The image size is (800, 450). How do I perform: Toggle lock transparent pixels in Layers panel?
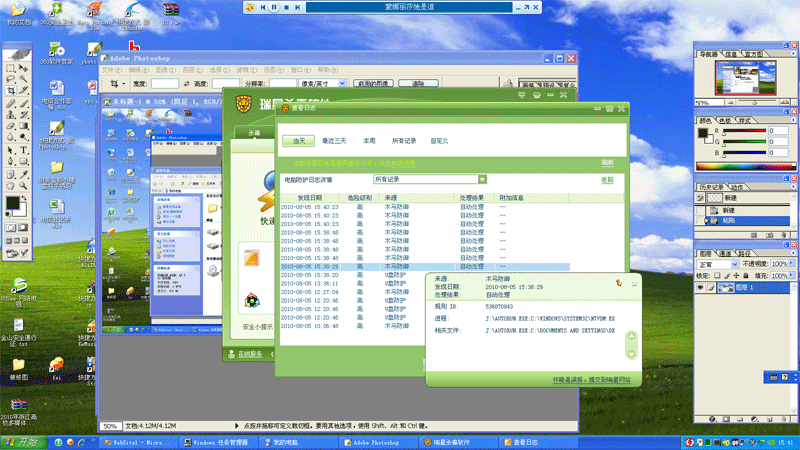pyautogui.click(x=717, y=276)
